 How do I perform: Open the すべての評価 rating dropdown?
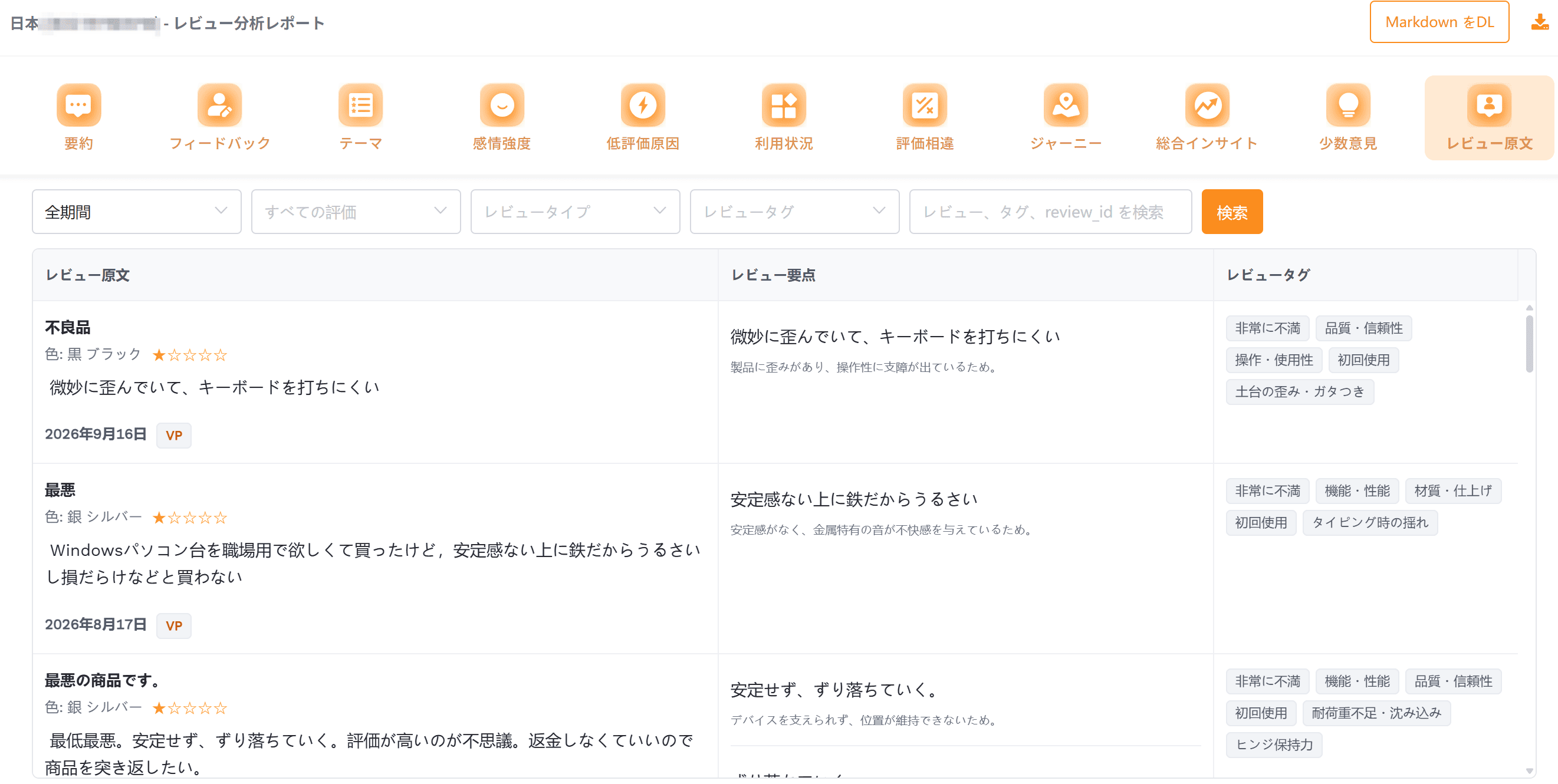[x=356, y=212]
